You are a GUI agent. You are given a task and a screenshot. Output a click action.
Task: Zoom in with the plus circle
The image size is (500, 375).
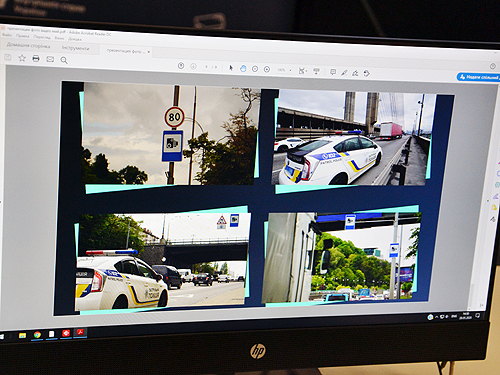pyautogui.click(x=267, y=69)
